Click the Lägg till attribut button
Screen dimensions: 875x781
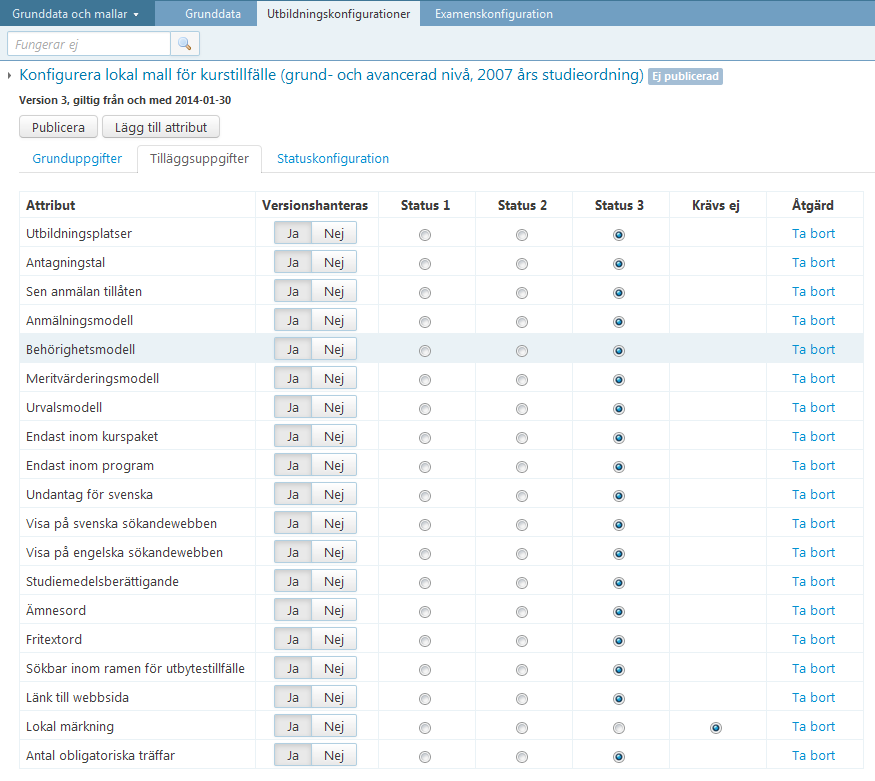161,127
